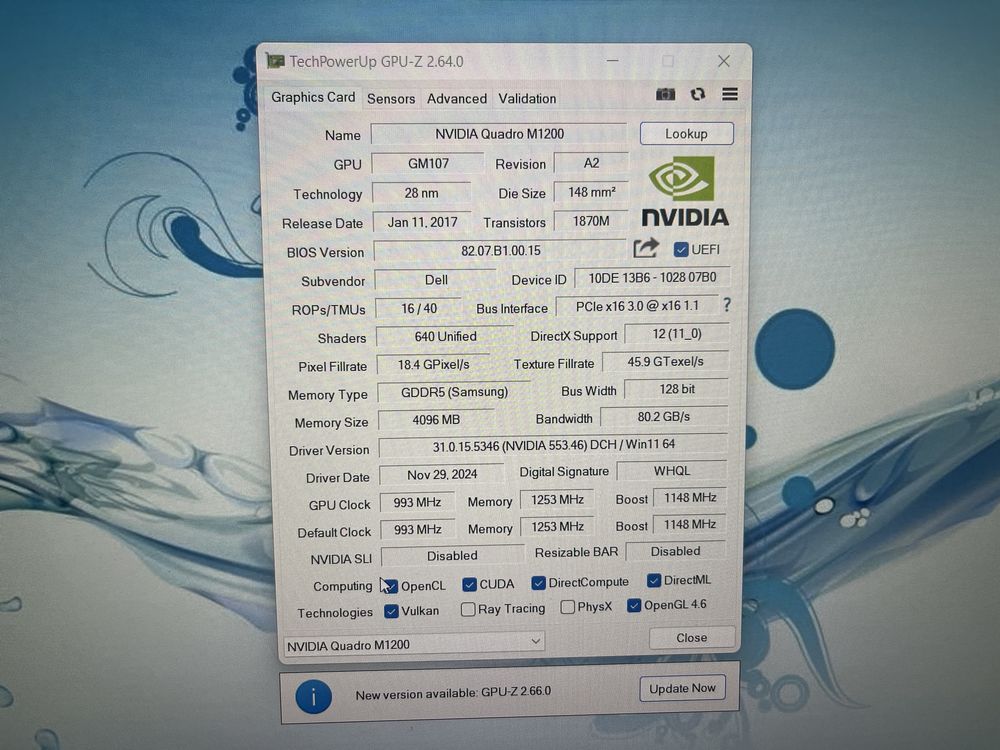Click the Bandwidth field 80.2 GB/s
This screenshot has height=750, width=1000.
coord(664,417)
